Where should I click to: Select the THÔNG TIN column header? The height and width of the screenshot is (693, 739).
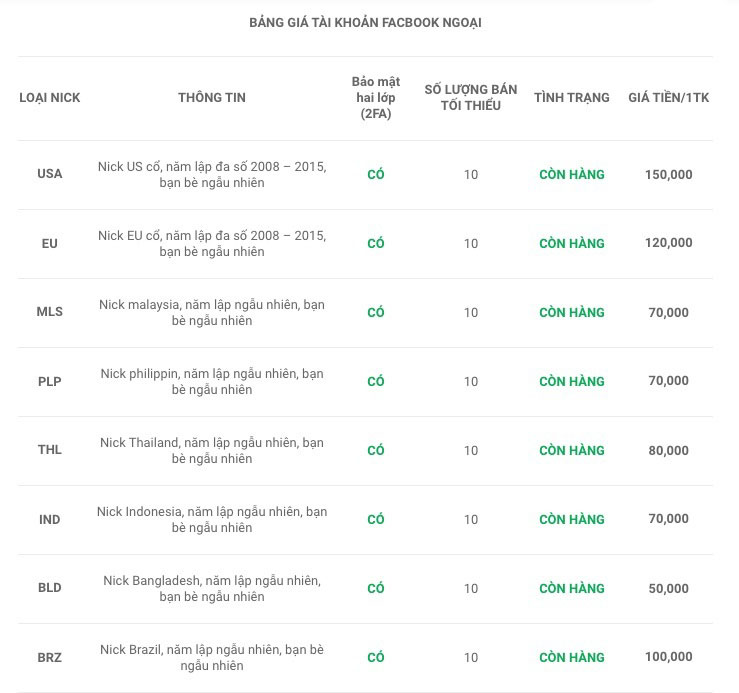click(x=212, y=98)
